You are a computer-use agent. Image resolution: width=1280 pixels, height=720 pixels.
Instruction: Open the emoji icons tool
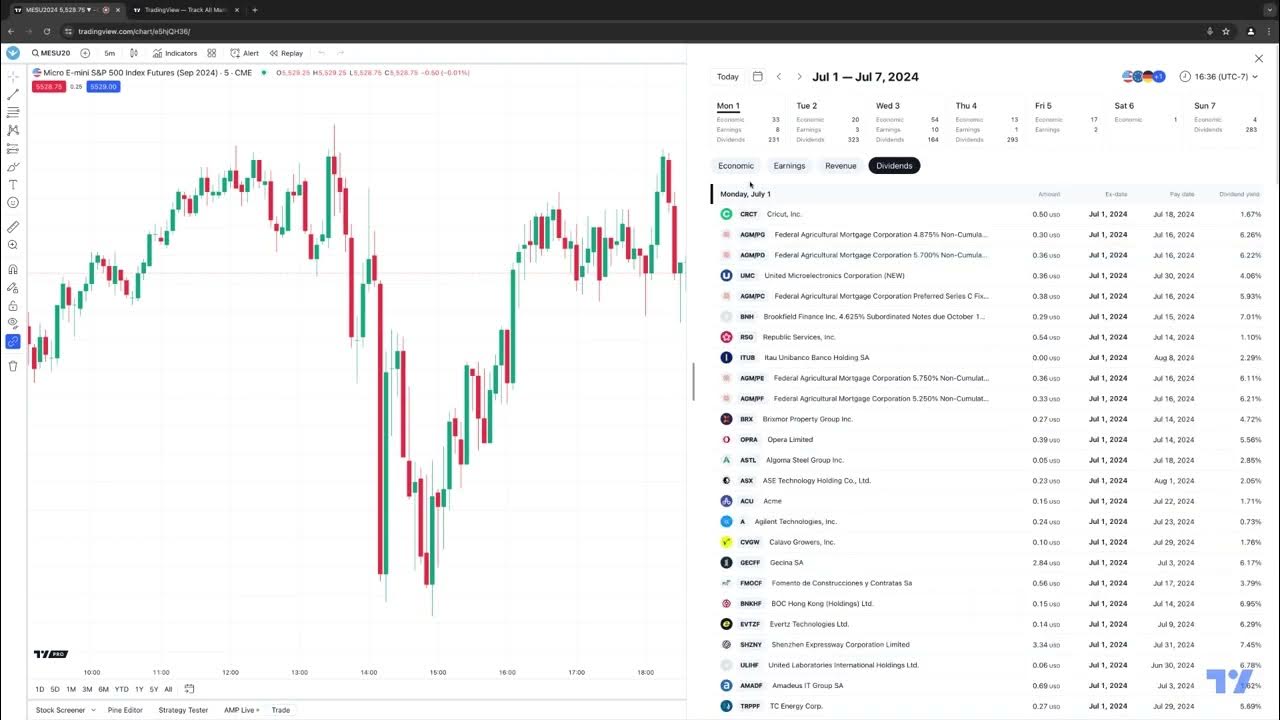coord(13,202)
